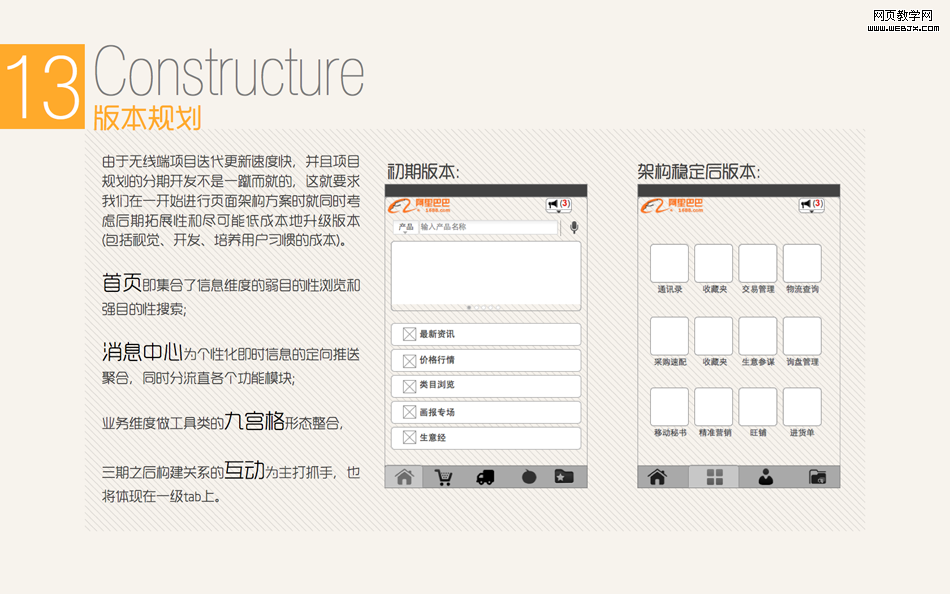950x594 pixels.
Task: Expand the 产品 search category dropdown
Action: 405,227
